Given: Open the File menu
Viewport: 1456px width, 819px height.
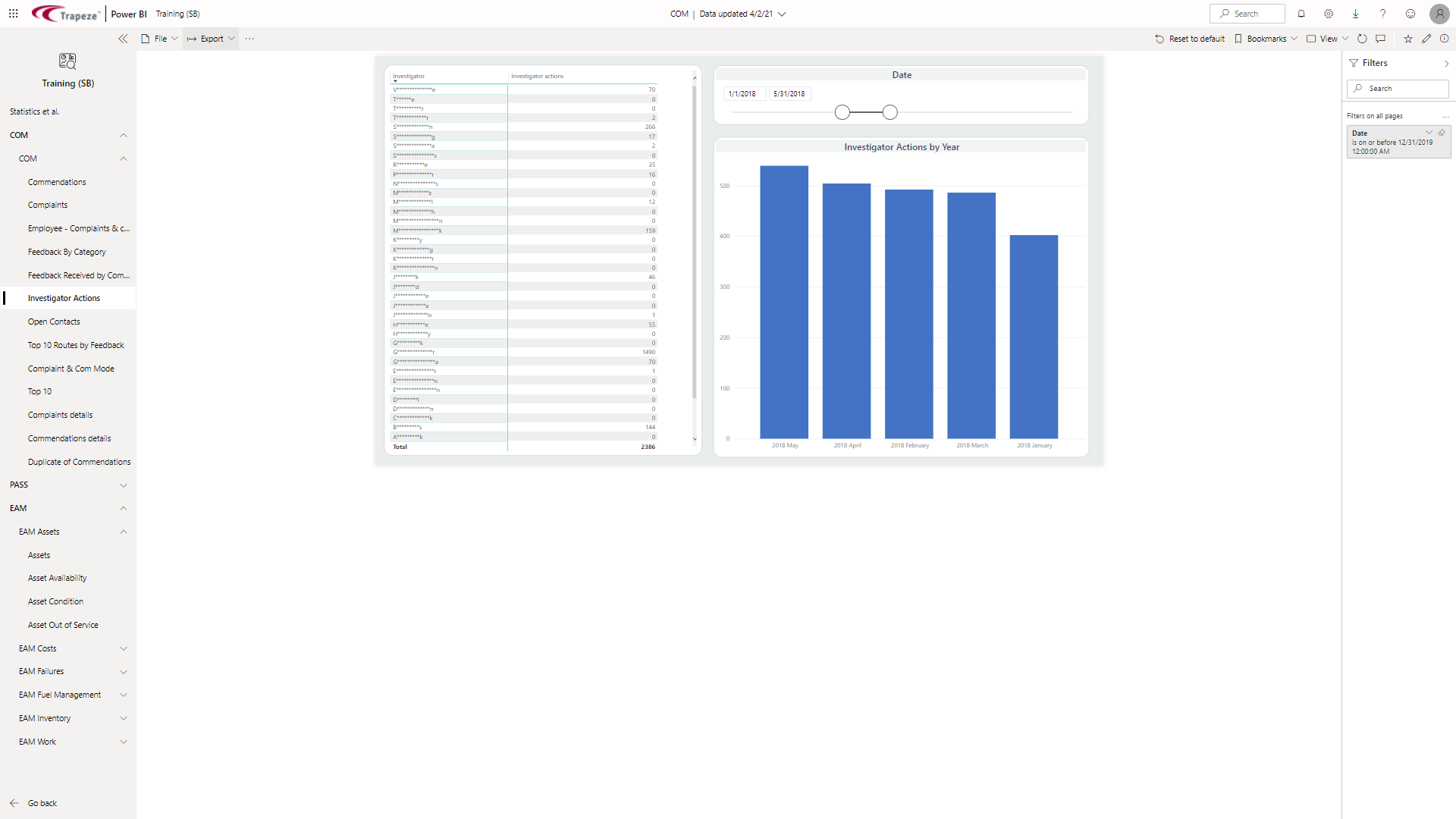Looking at the screenshot, I should 159,39.
